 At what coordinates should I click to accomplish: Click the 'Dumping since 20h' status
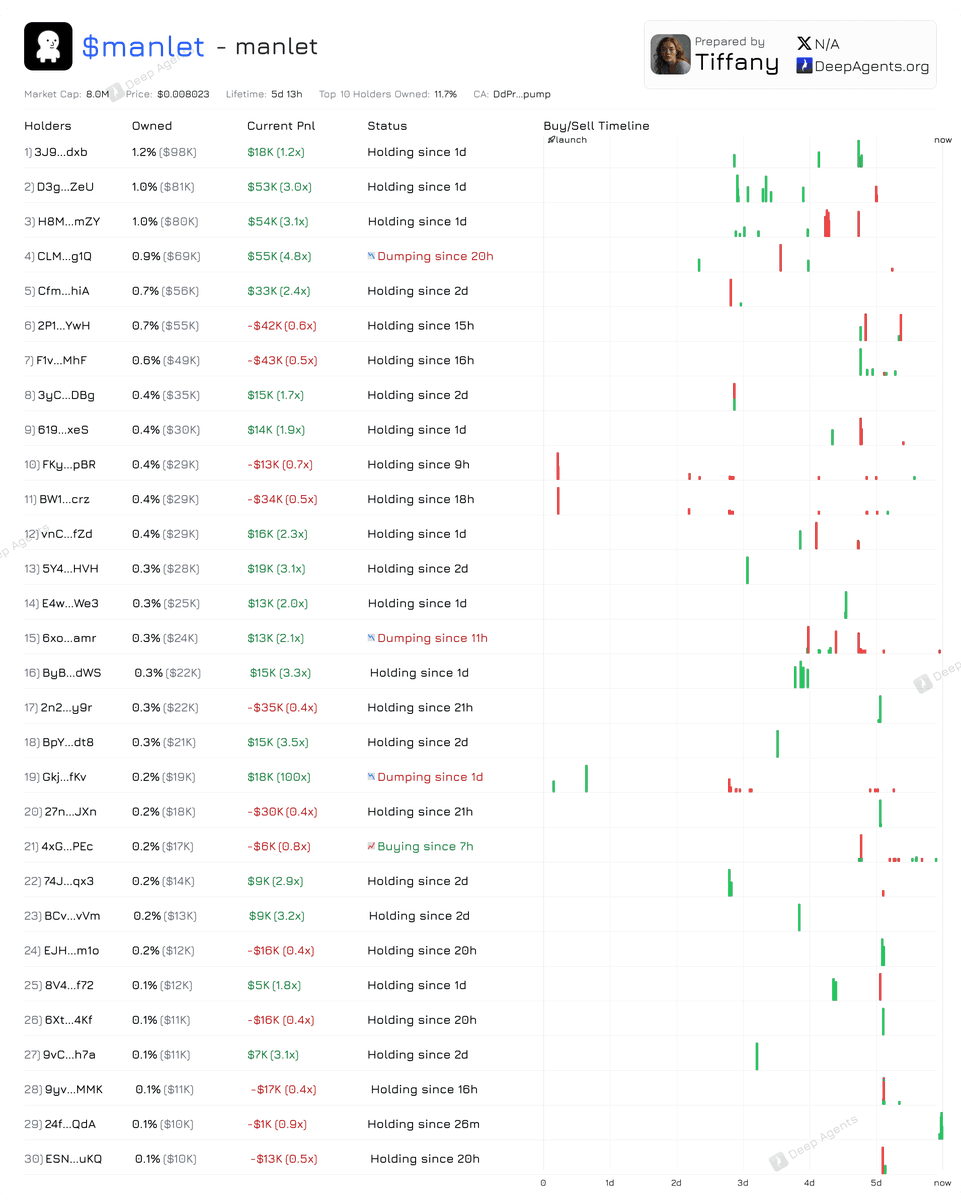435,256
